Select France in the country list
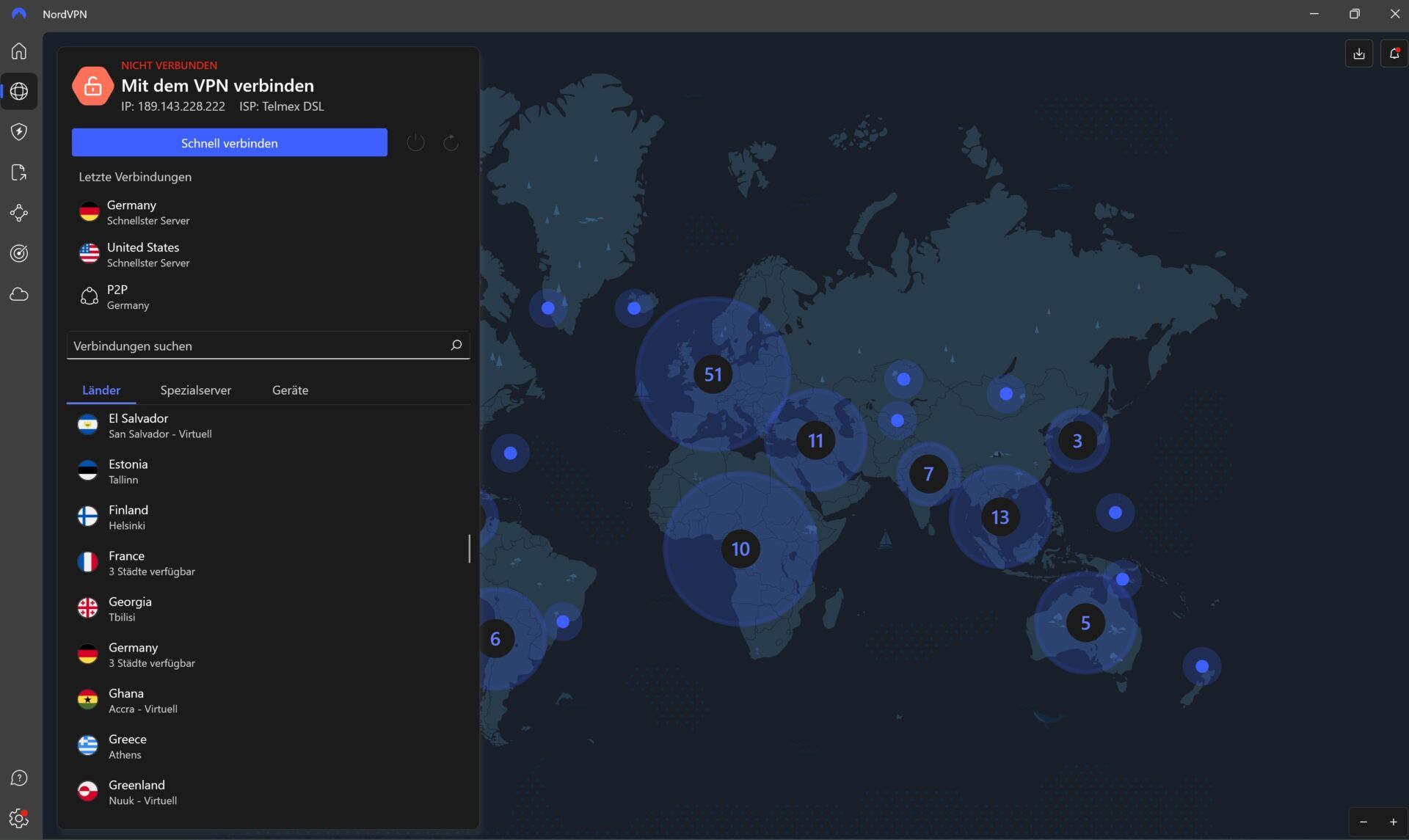Image resolution: width=1409 pixels, height=840 pixels. click(x=268, y=563)
